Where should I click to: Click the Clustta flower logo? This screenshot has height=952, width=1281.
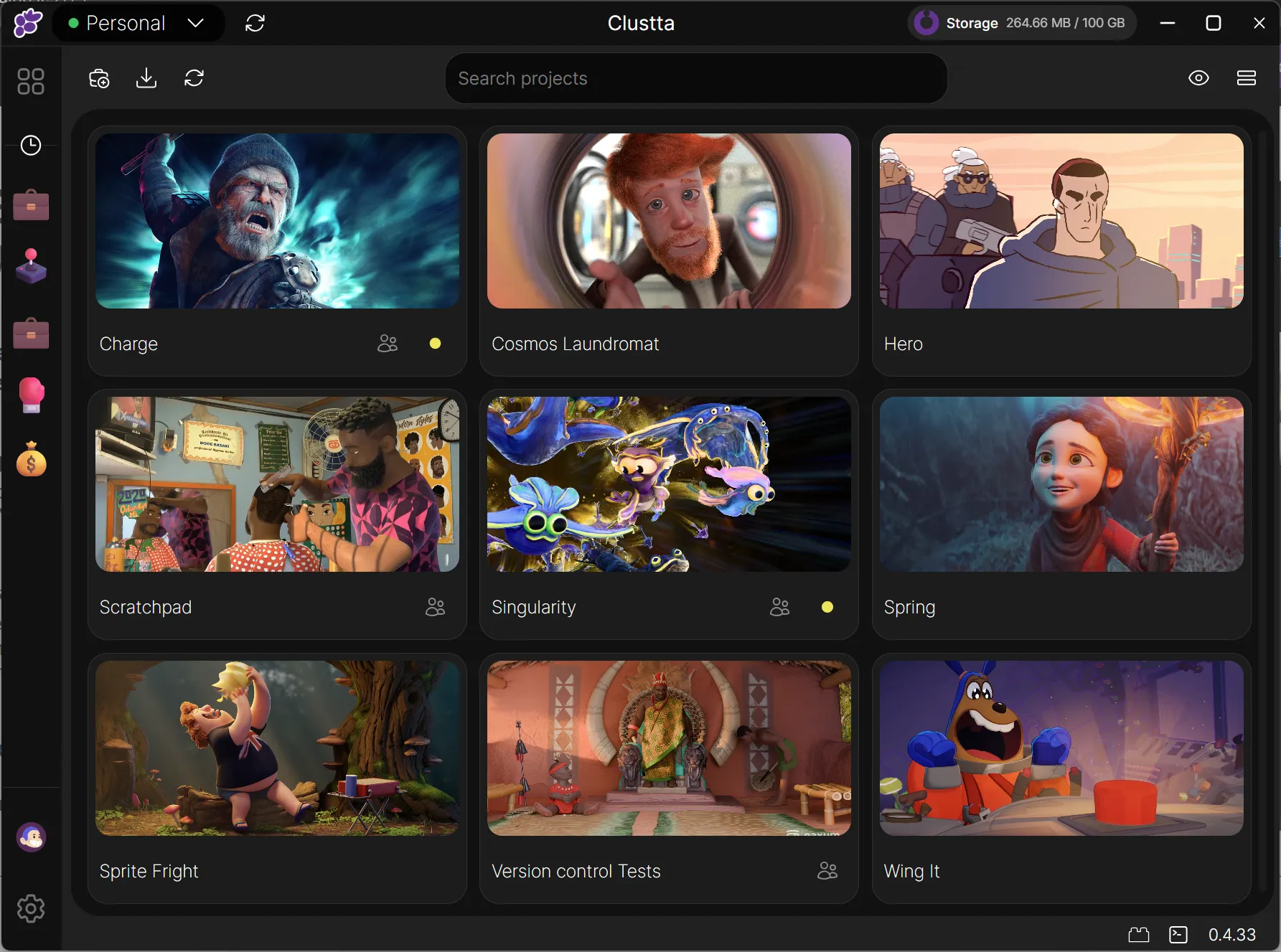[28, 23]
